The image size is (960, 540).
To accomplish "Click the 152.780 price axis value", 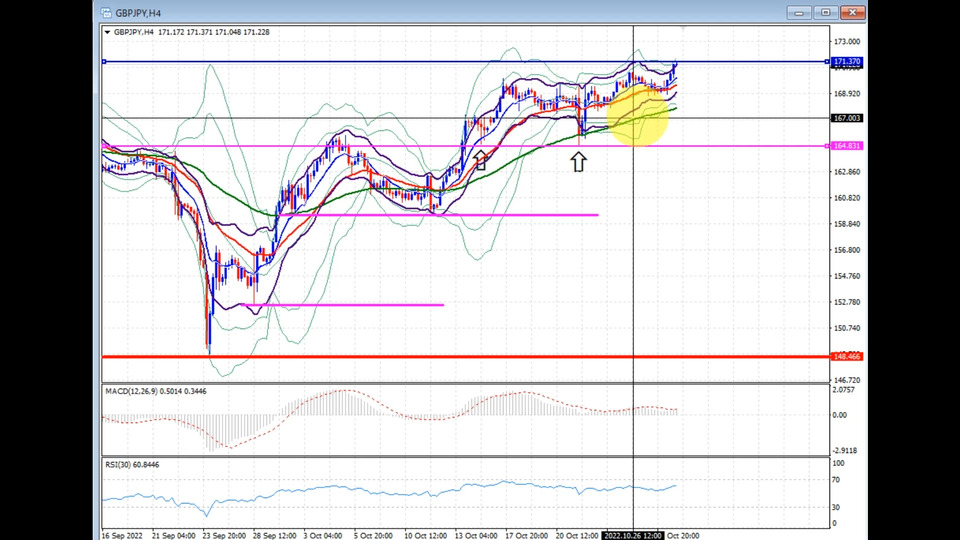I will tap(847, 302).
